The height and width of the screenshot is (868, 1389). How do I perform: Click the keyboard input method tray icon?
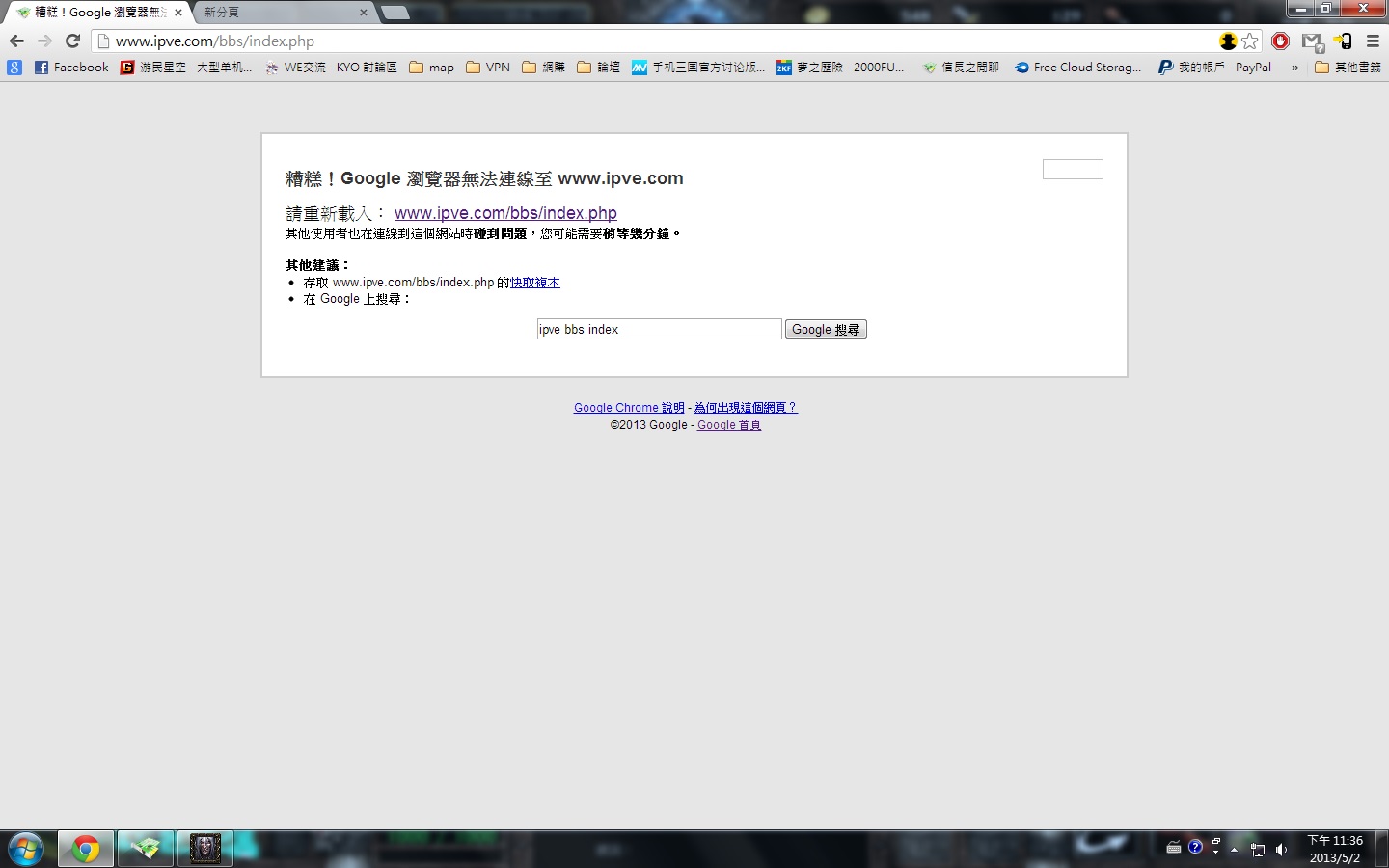tap(1174, 848)
